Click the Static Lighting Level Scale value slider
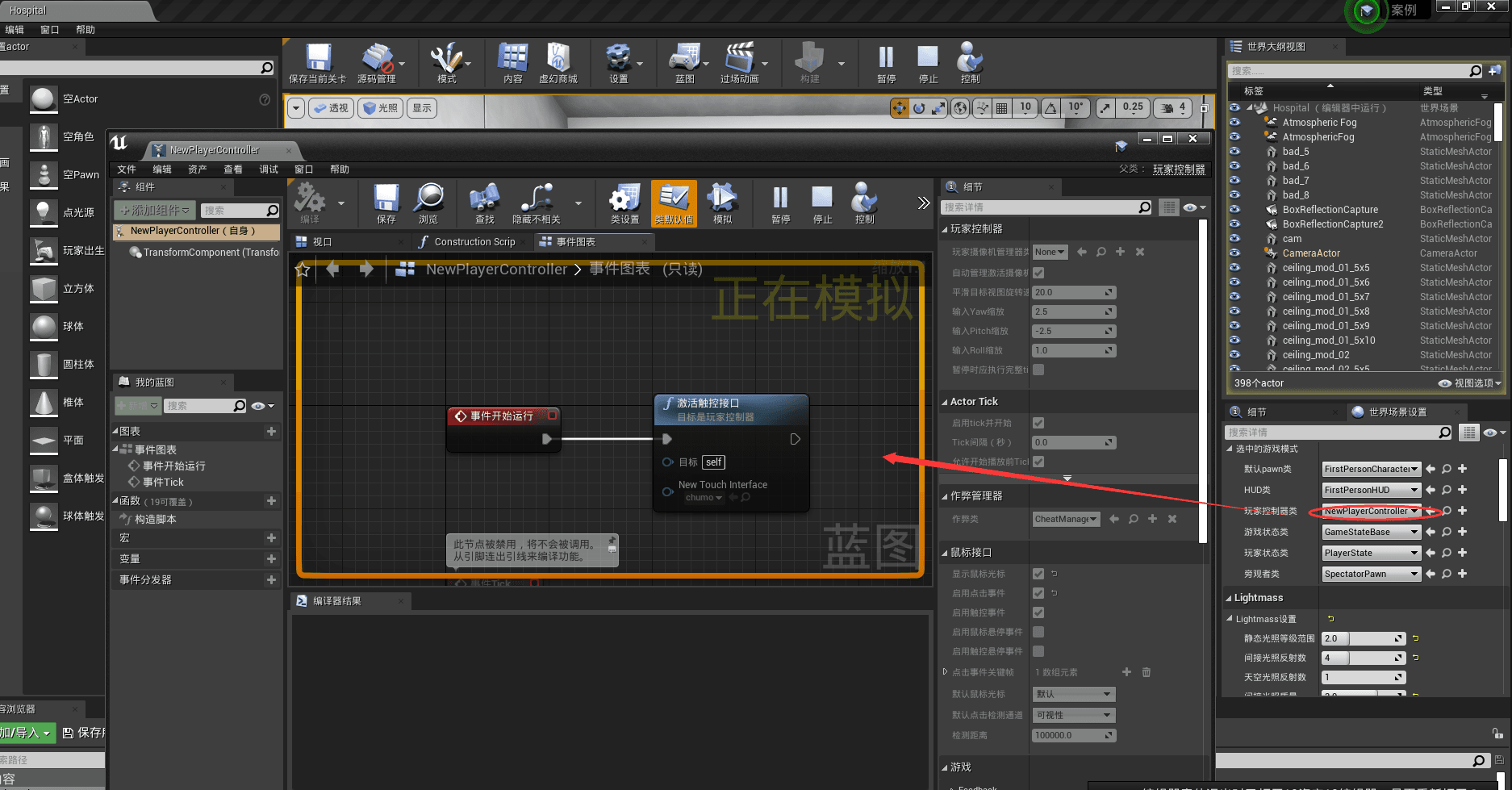The width and height of the screenshot is (1512, 790). 1364,638
